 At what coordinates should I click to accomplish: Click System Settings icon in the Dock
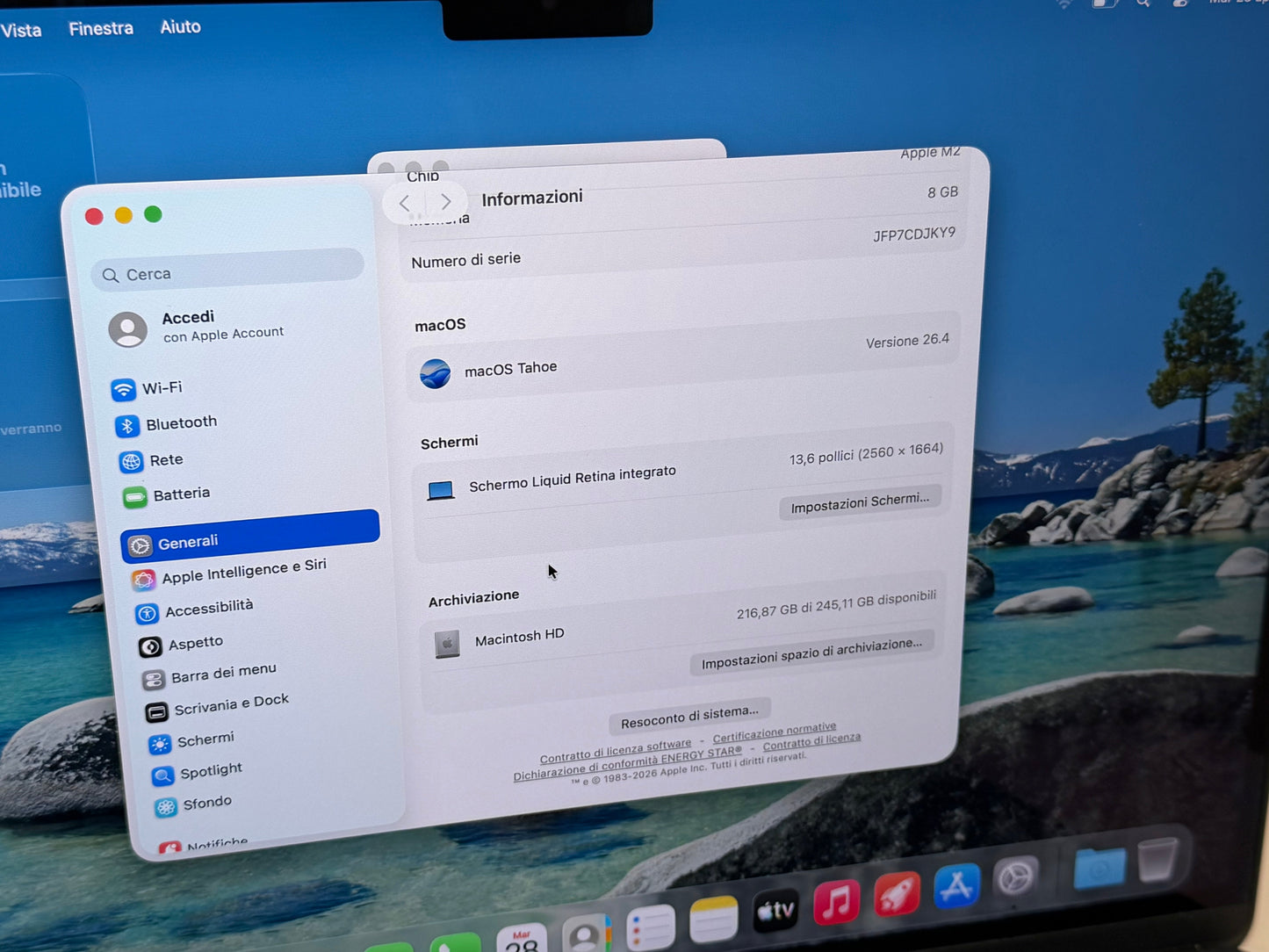pyautogui.click(x=1015, y=876)
